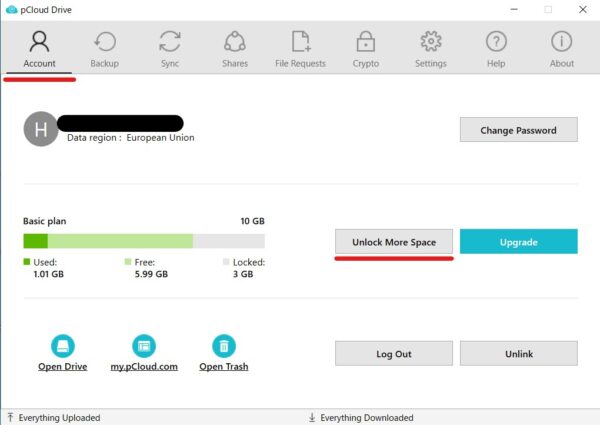
Task: Open File Requests tab
Action: [x=300, y=49]
